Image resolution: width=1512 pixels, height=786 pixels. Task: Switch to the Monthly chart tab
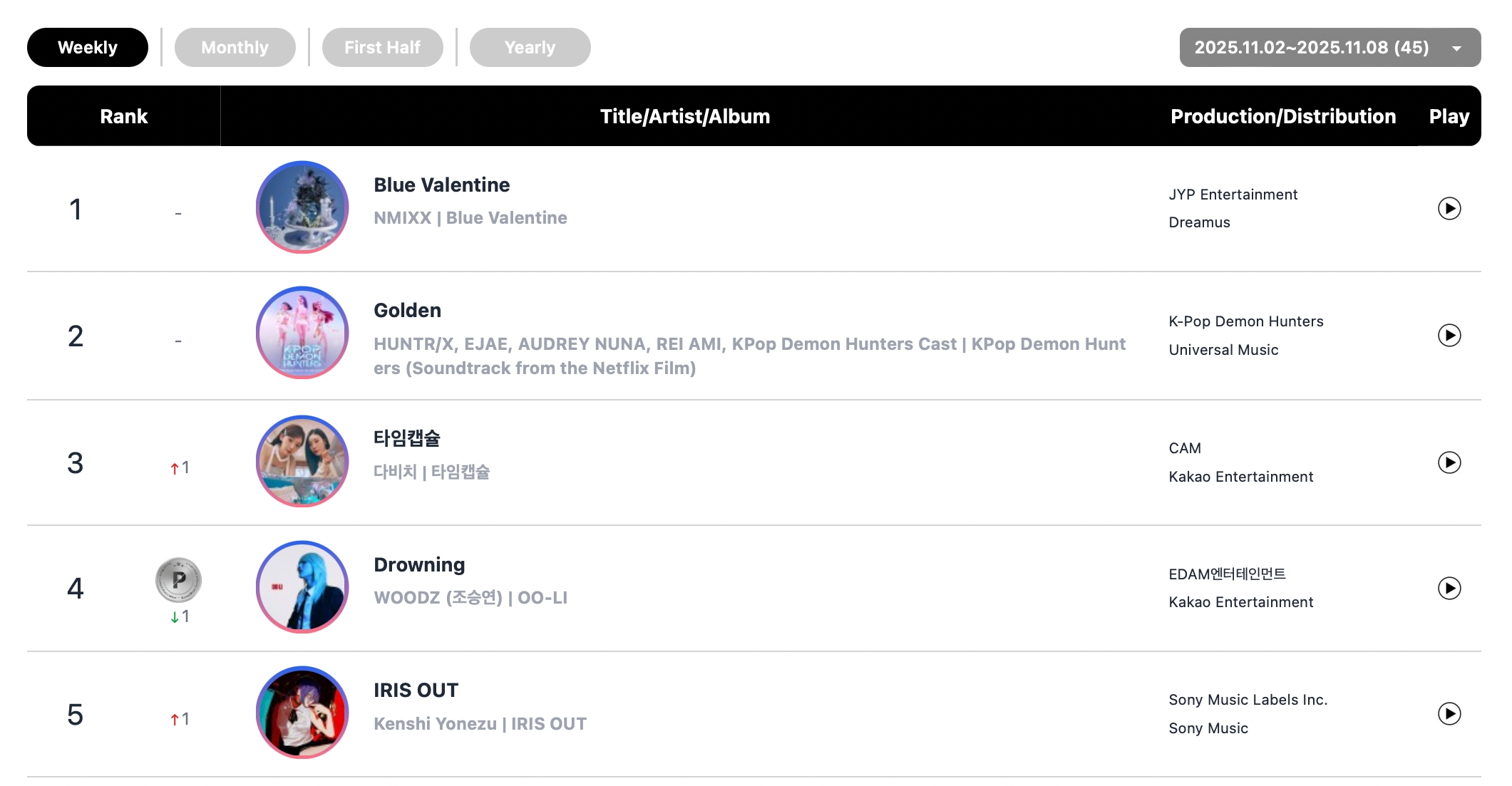[x=235, y=48]
